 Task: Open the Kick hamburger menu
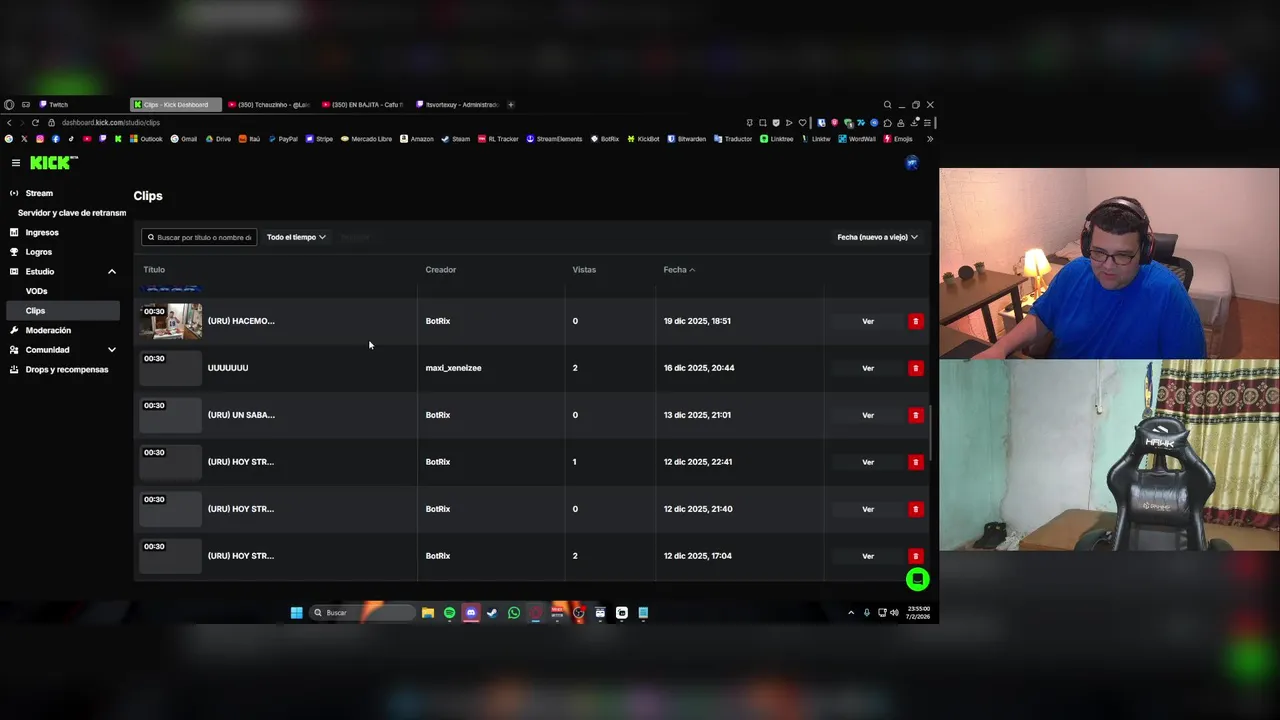click(x=16, y=163)
